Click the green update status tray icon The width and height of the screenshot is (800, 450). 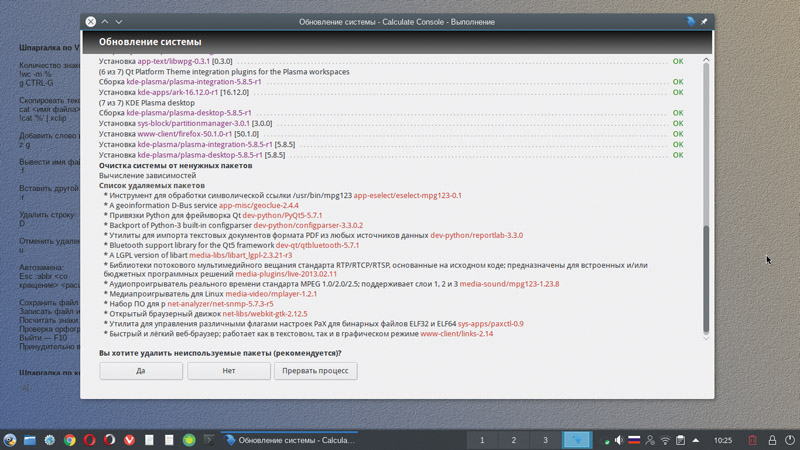(x=606, y=441)
